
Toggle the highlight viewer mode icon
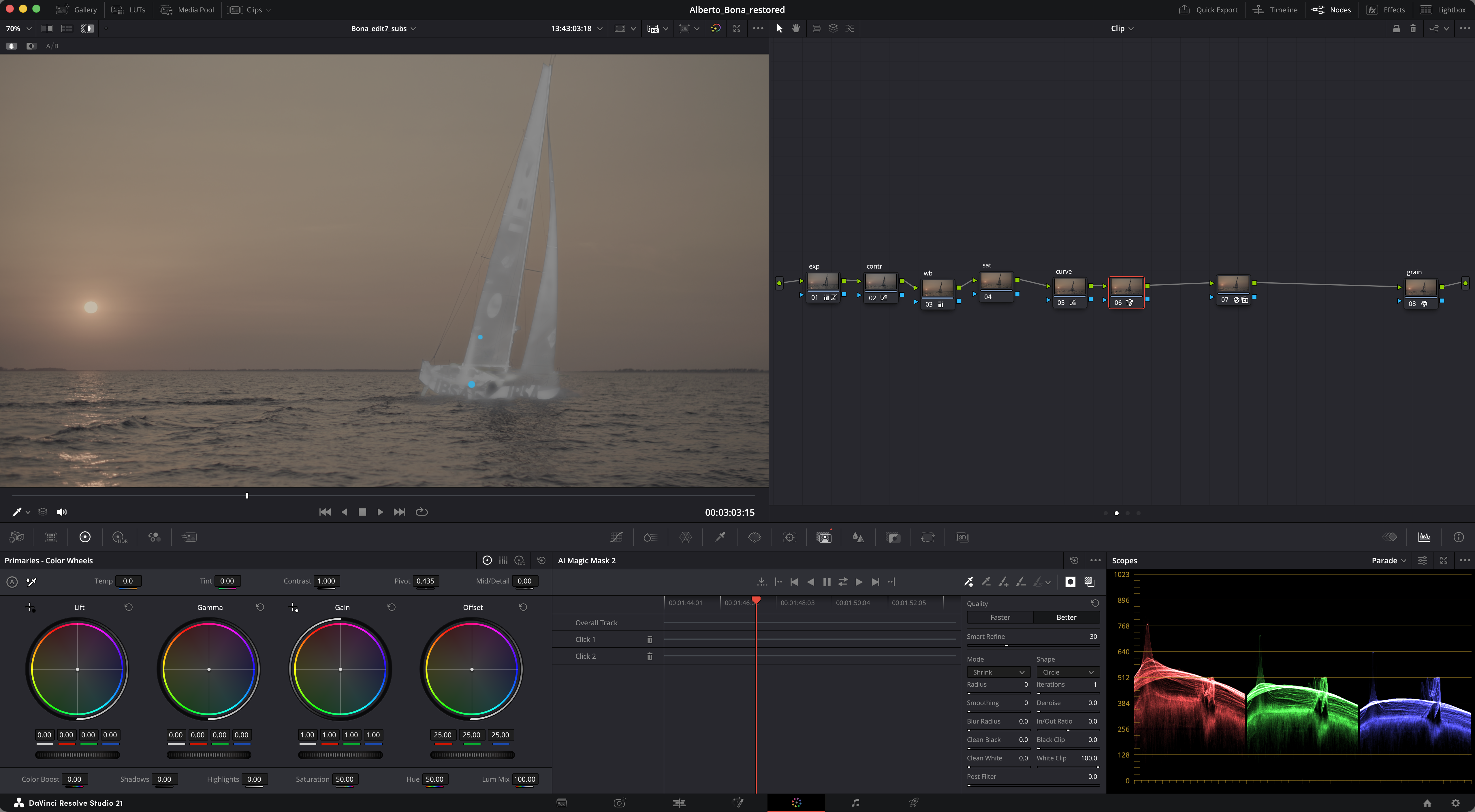86,28
